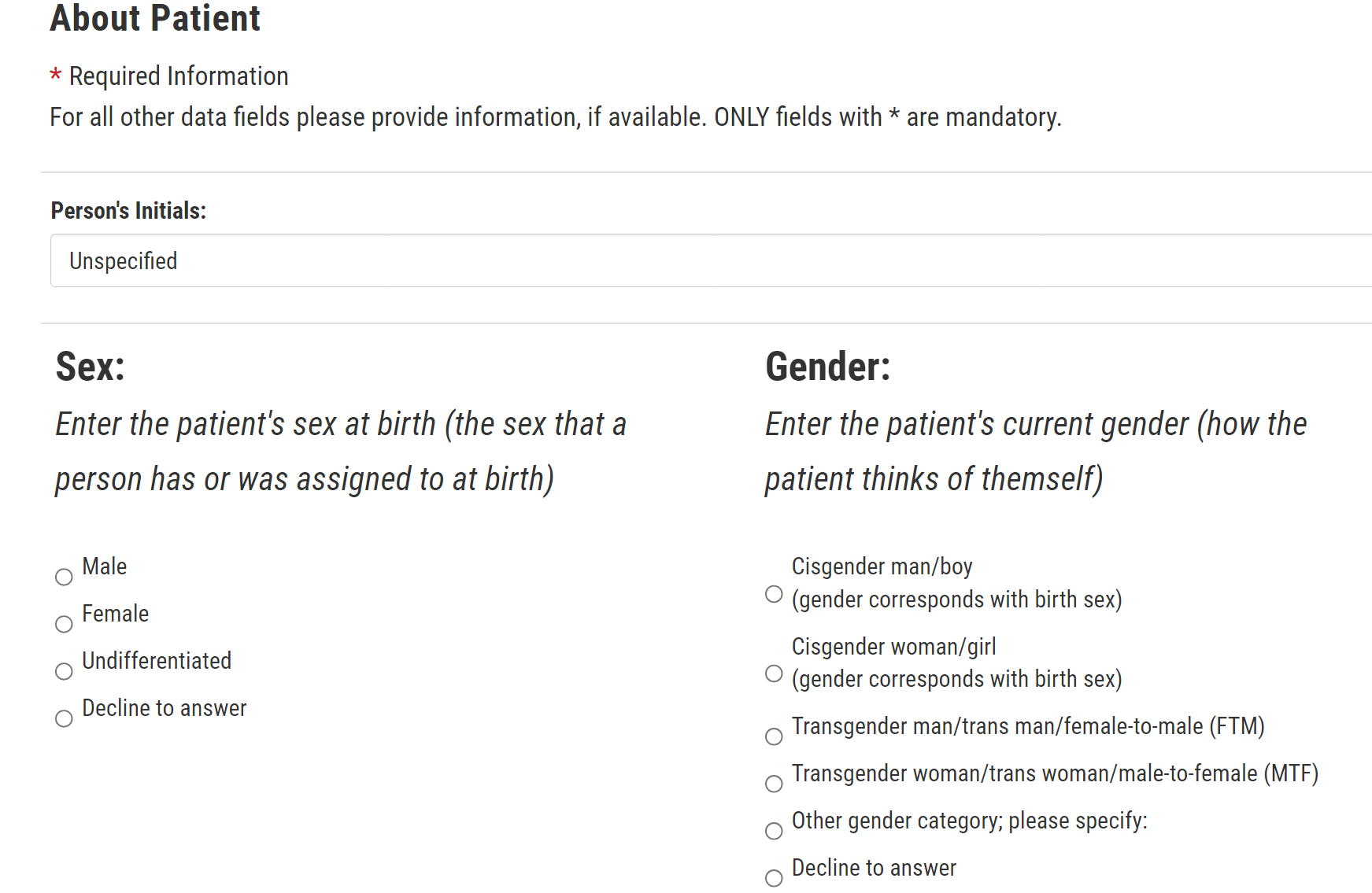Click the Cisgender woman/girl label
The height and width of the screenshot is (893, 1372).
[893, 647]
